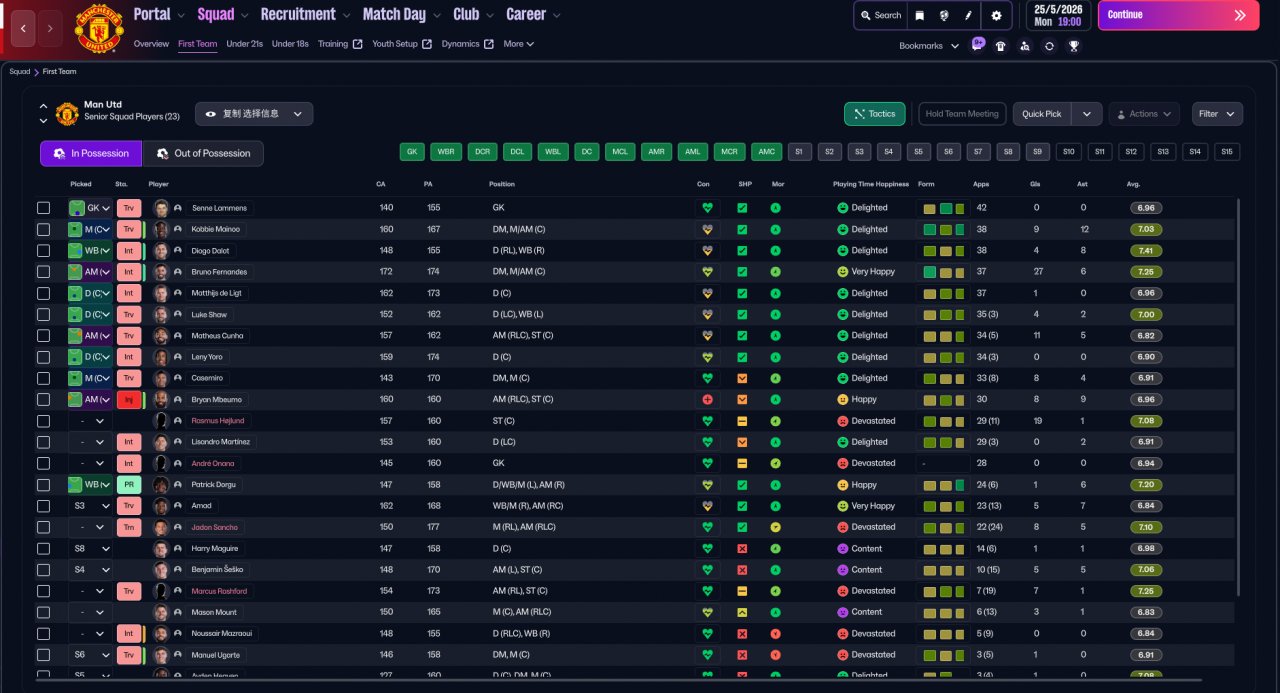
Task: Open the Filter dropdown
Action: [x=1217, y=114]
